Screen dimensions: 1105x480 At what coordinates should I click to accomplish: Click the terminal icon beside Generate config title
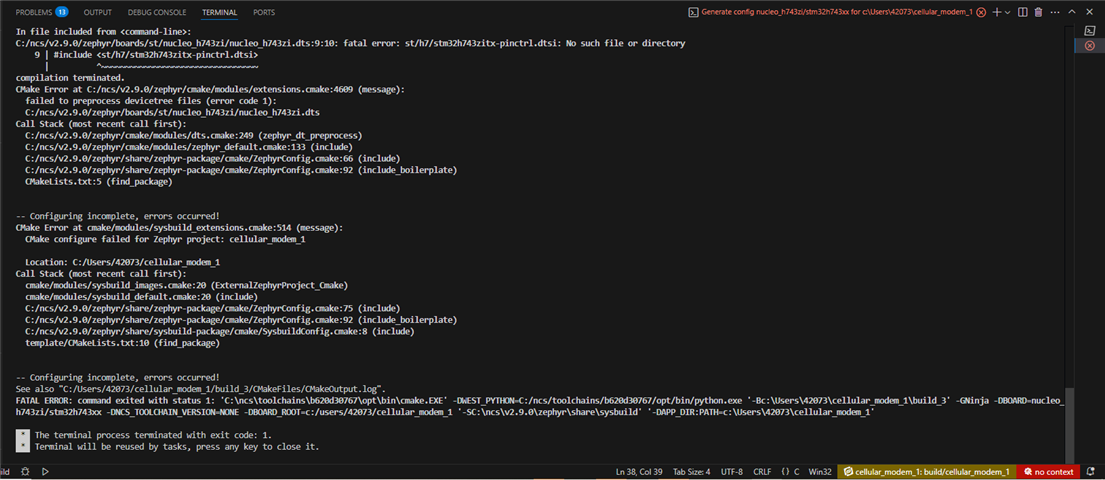[x=693, y=13]
